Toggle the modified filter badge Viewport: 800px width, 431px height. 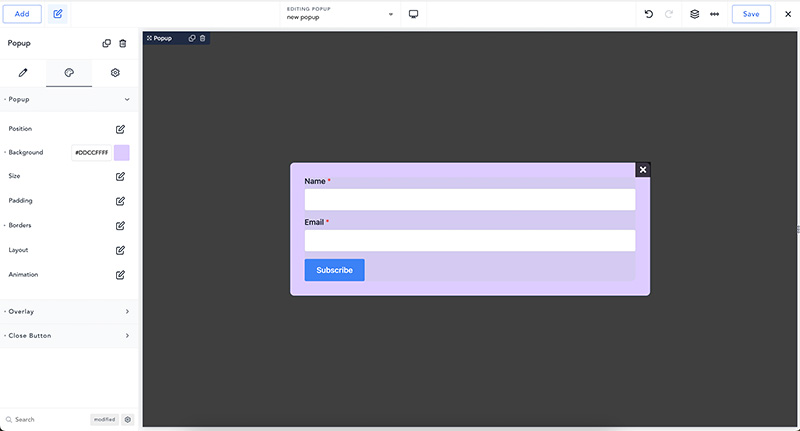105,419
